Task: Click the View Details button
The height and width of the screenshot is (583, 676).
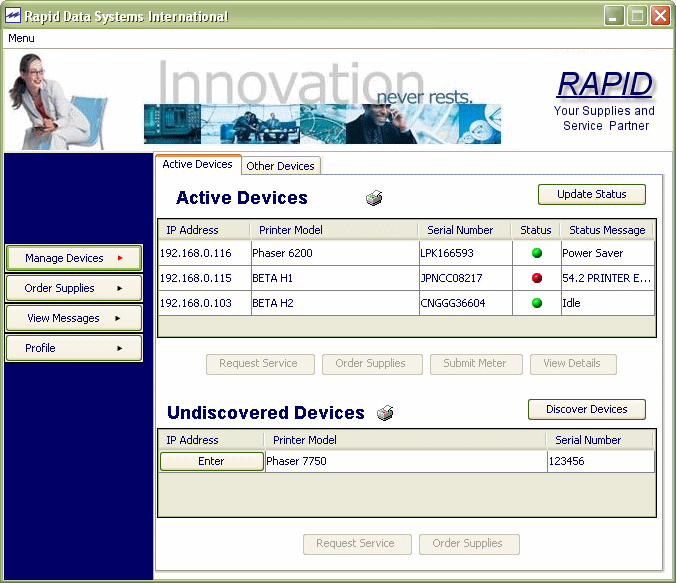Action: (x=573, y=364)
